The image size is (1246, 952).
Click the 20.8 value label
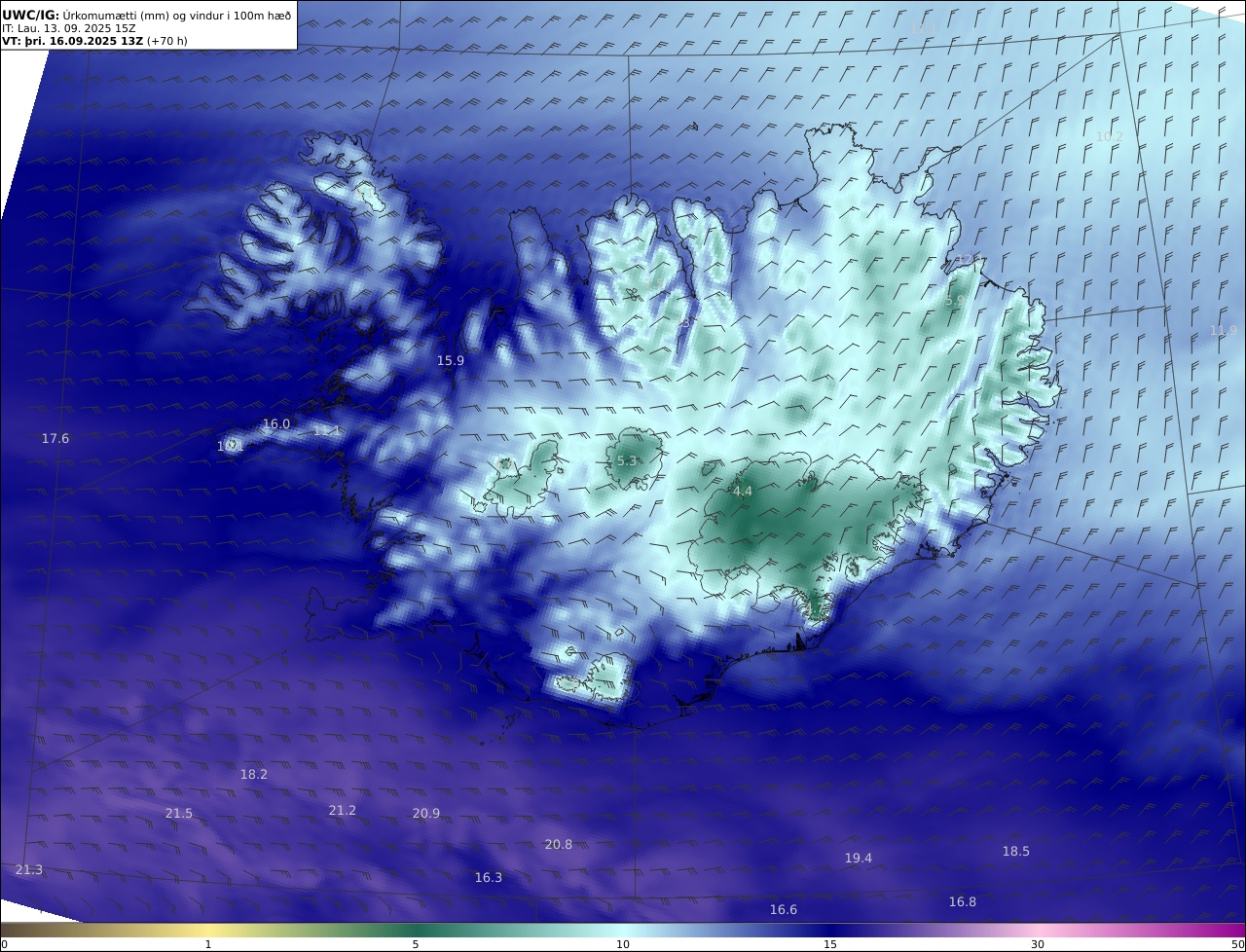[559, 844]
